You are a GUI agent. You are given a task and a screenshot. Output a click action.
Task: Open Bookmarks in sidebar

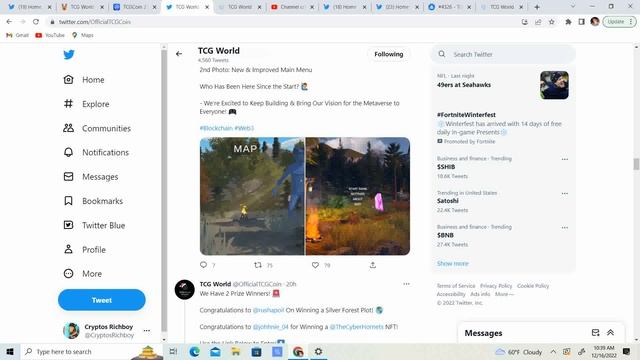[x=93, y=201]
